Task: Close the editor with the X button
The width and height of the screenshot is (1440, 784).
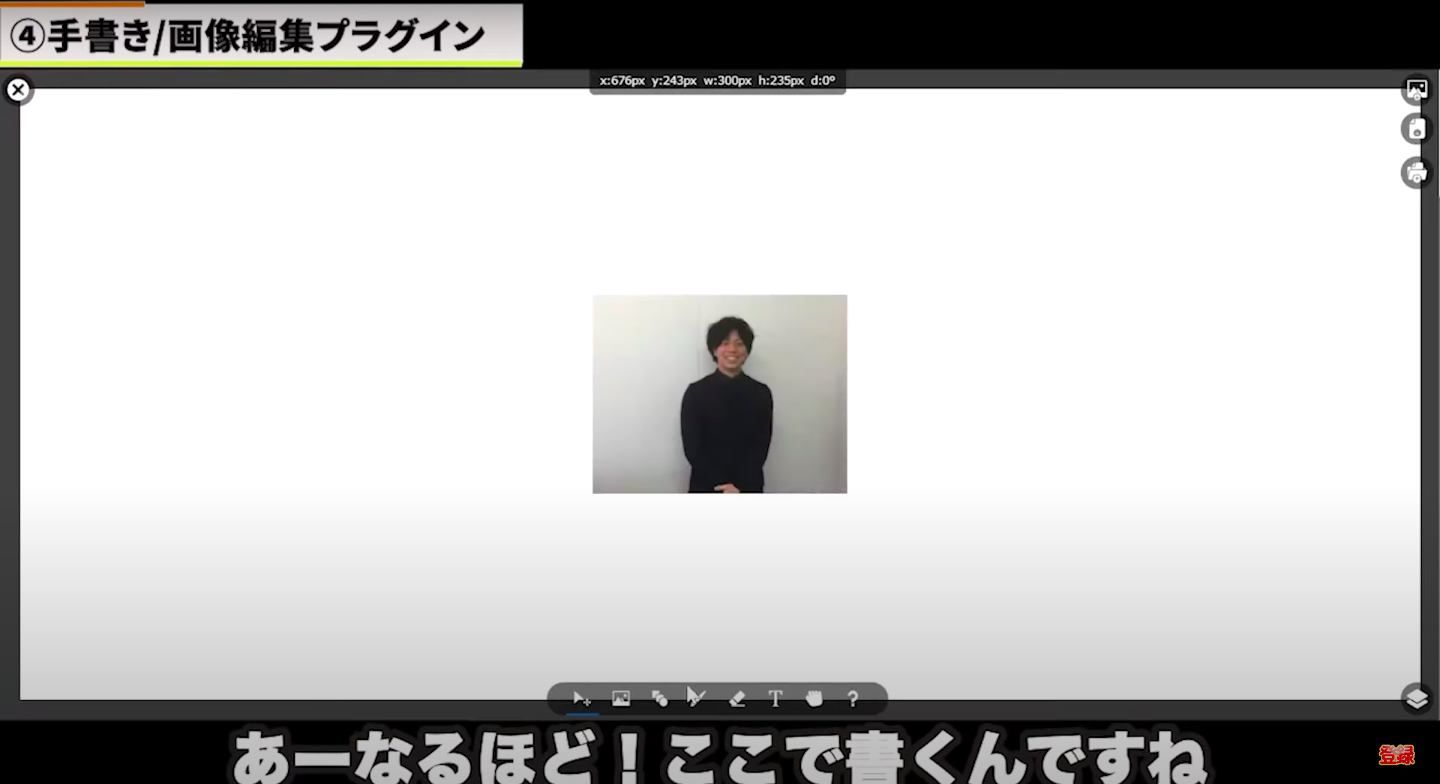Action: point(18,90)
